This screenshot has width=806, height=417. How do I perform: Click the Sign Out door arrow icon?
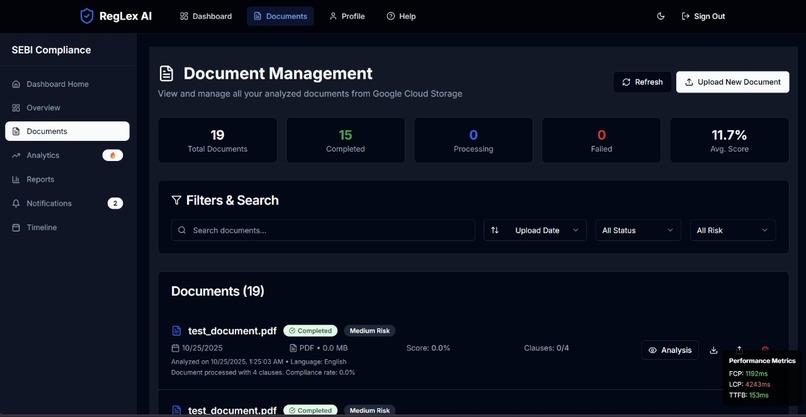coord(685,16)
